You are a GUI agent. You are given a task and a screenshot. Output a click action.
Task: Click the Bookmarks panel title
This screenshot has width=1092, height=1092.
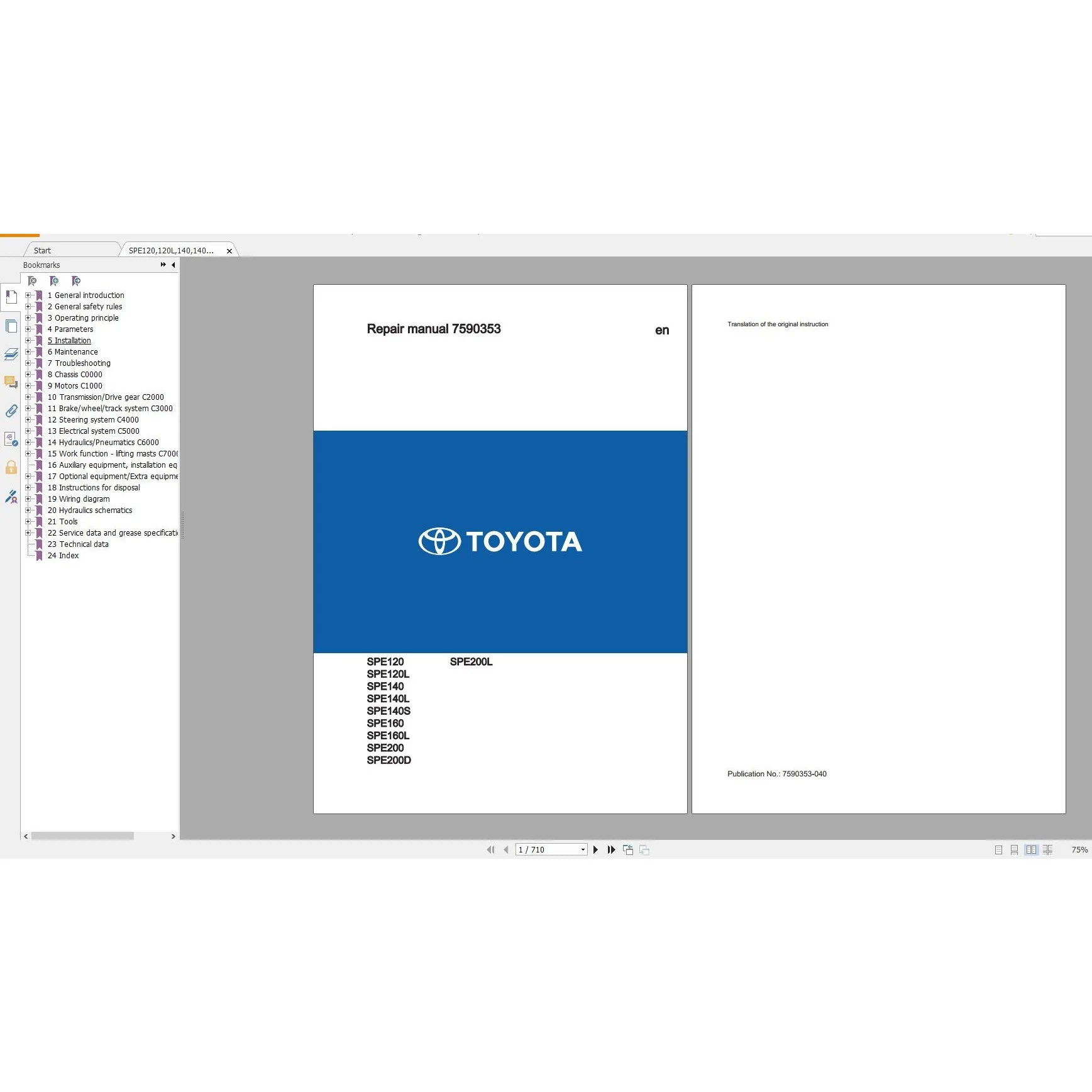click(x=41, y=265)
